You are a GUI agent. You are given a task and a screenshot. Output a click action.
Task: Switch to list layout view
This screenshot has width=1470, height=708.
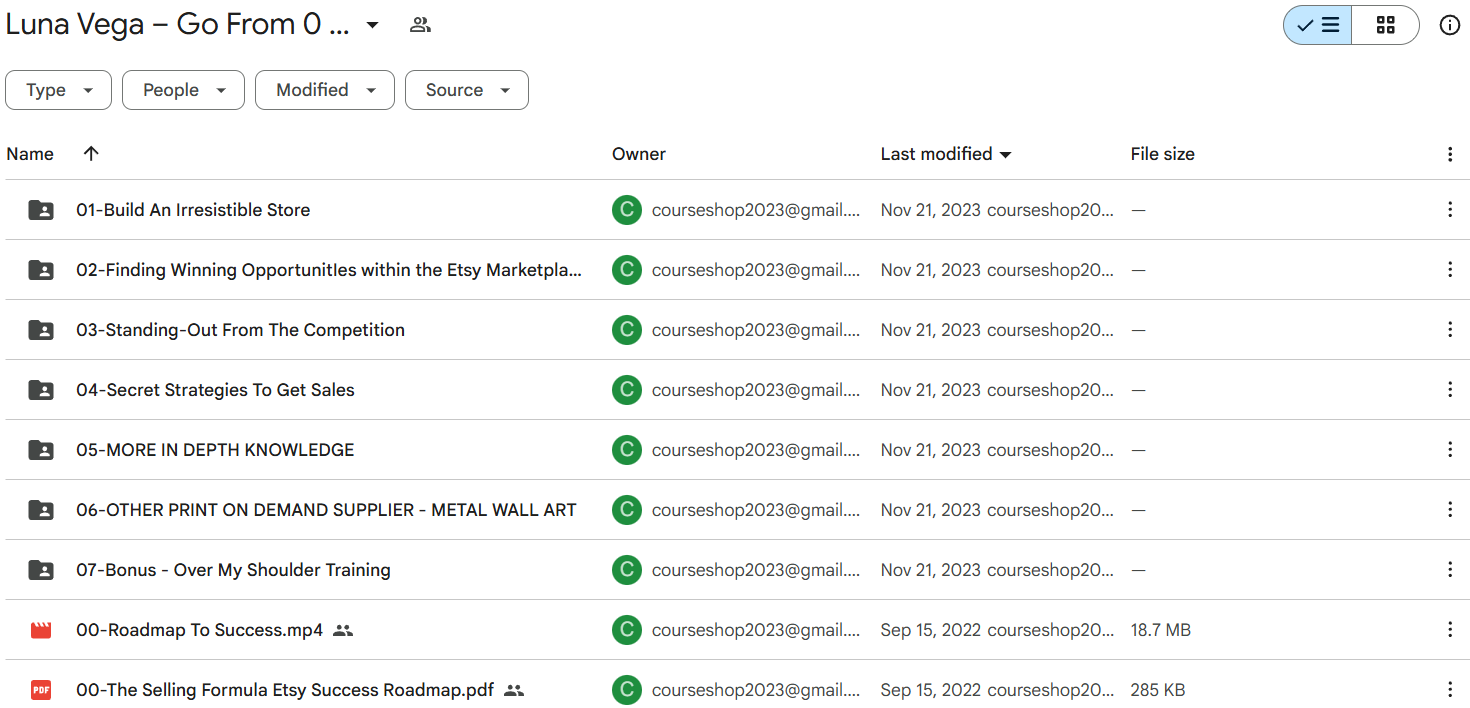1317,26
